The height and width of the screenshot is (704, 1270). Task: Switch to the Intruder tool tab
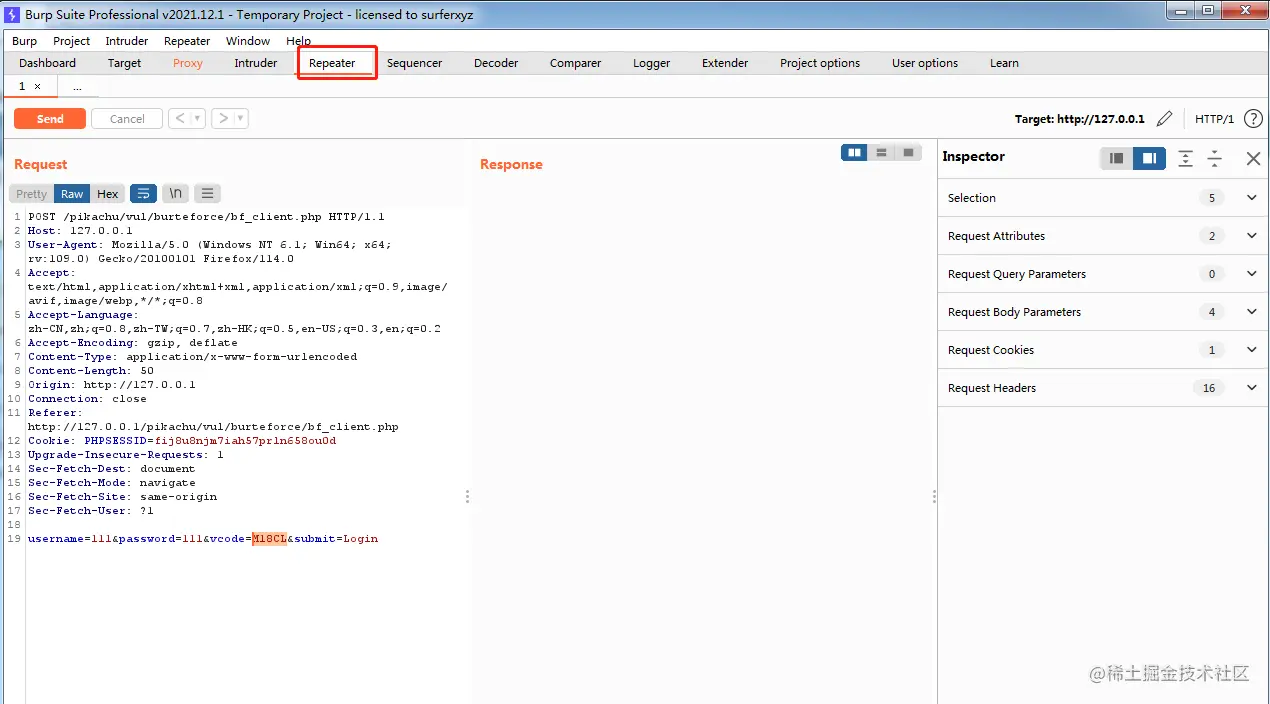[x=256, y=63]
